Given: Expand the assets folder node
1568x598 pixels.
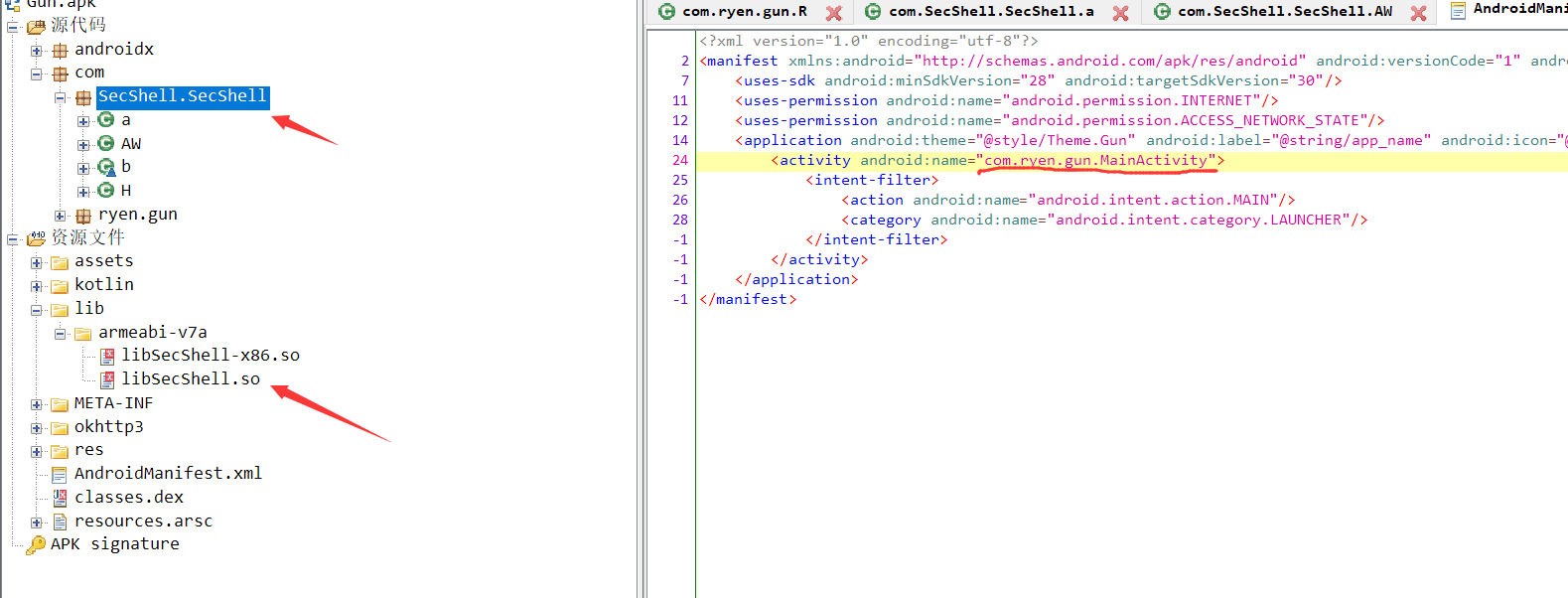Looking at the screenshot, I should [x=37, y=262].
